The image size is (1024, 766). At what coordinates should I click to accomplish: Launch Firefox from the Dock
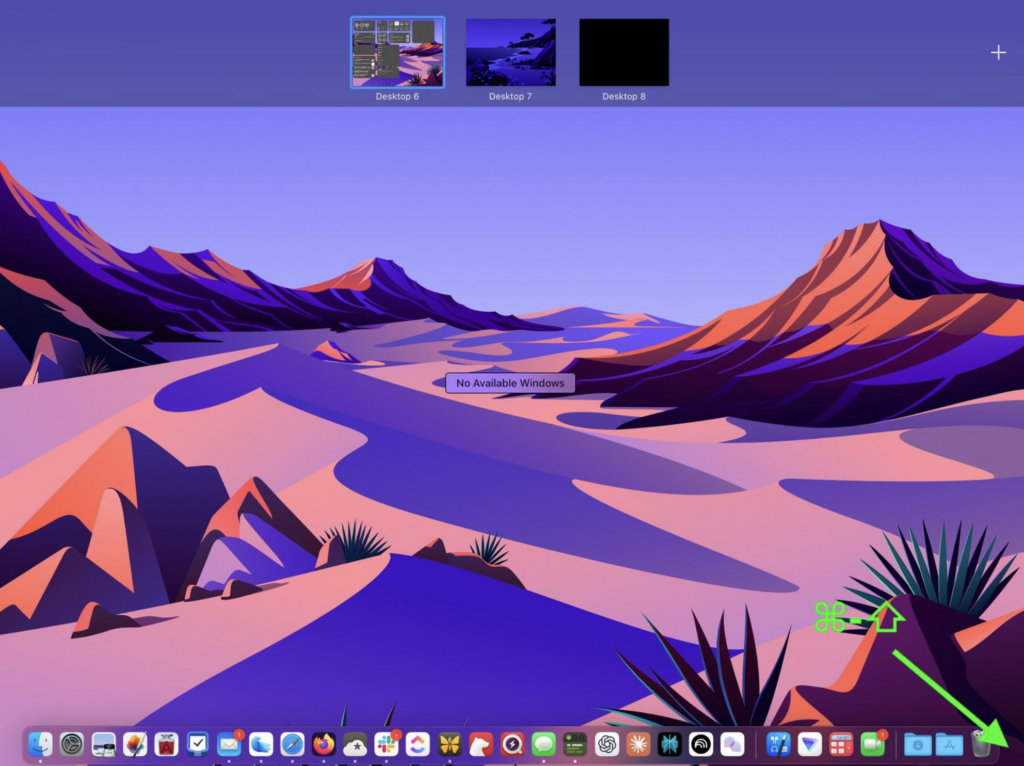(323, 744)
